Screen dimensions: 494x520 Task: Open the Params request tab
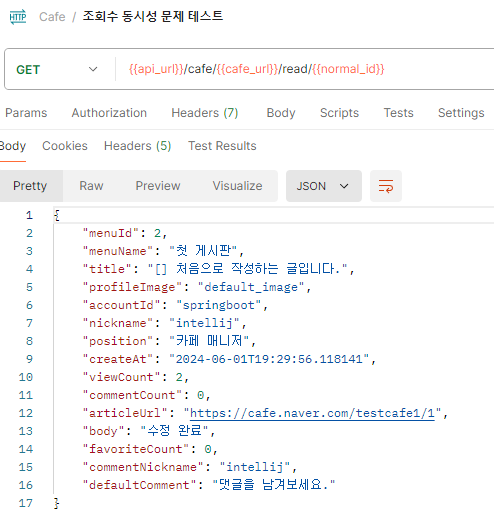(26, 113)
